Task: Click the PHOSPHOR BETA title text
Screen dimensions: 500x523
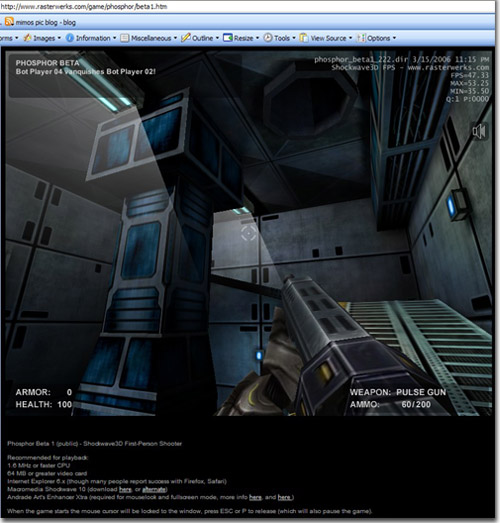Action: click(x=47, y=63)
